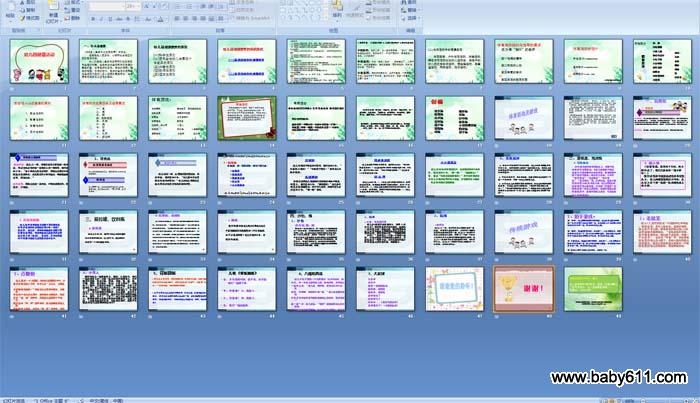This screenshot has height=403, width=700.
Task: Select the first slide titled 幼儿园健康活动
Action: coord(39,62)
